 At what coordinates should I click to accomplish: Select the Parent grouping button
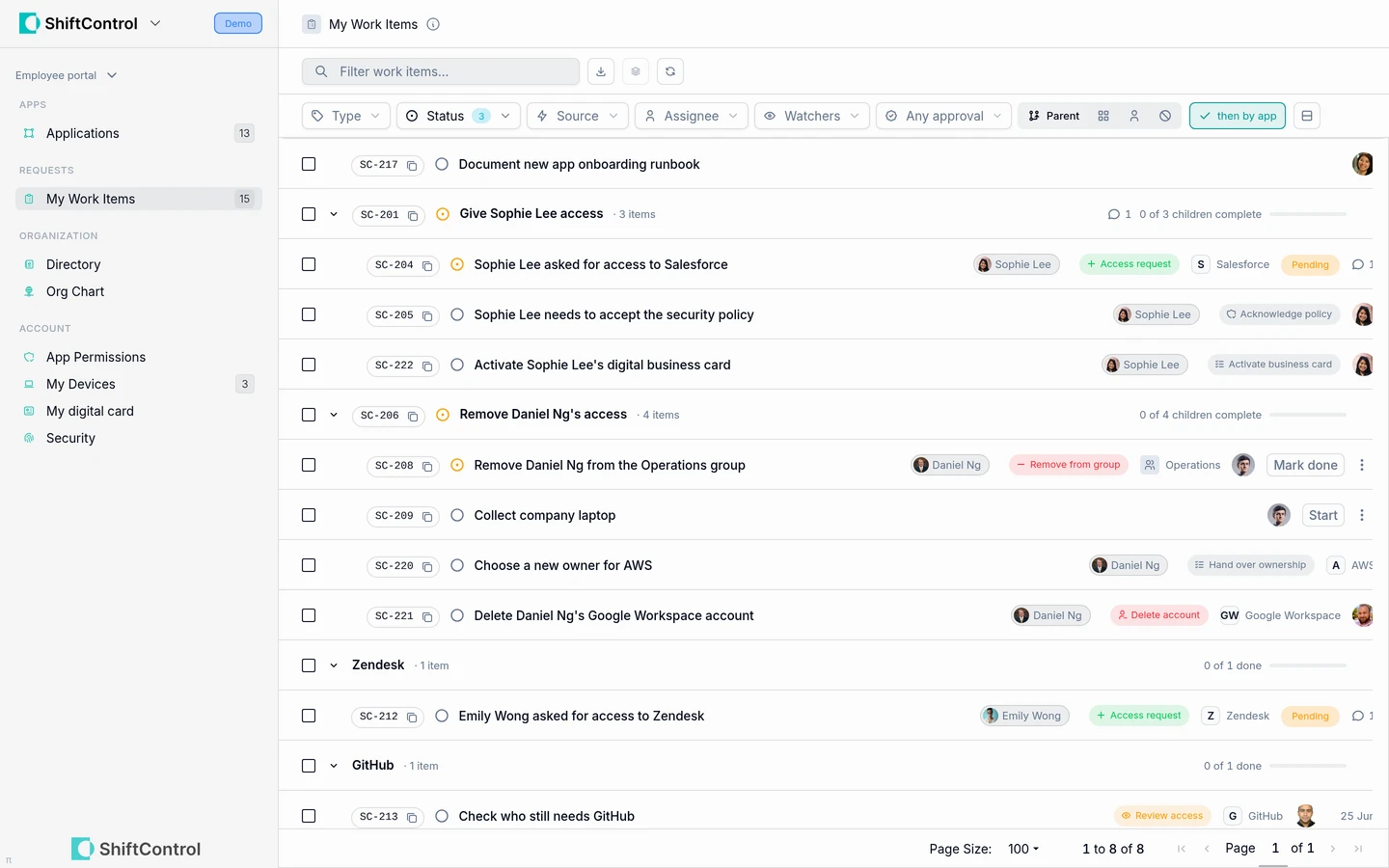point(1053,116)
